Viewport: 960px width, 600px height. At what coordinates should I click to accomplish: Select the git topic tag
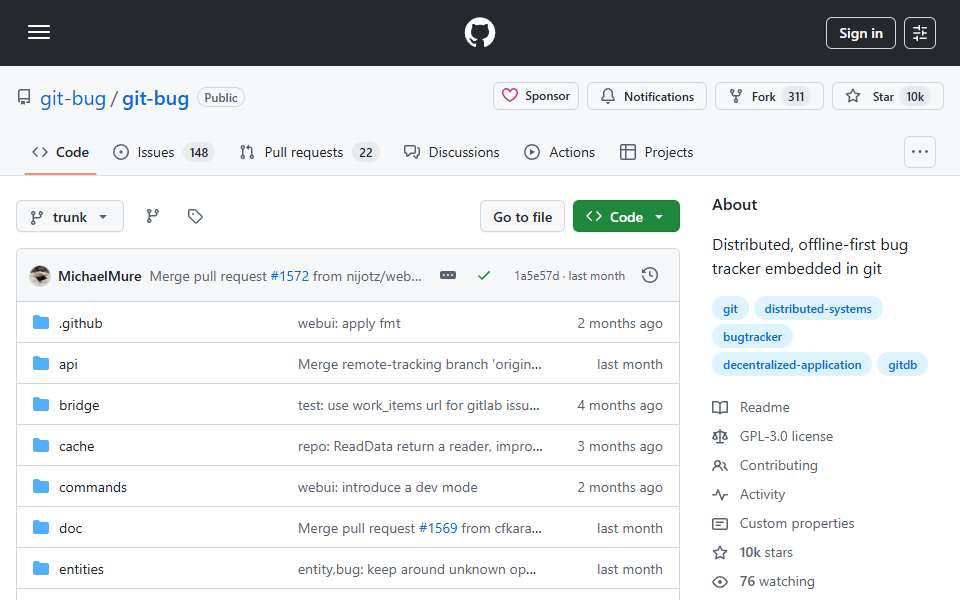(730, 309)
